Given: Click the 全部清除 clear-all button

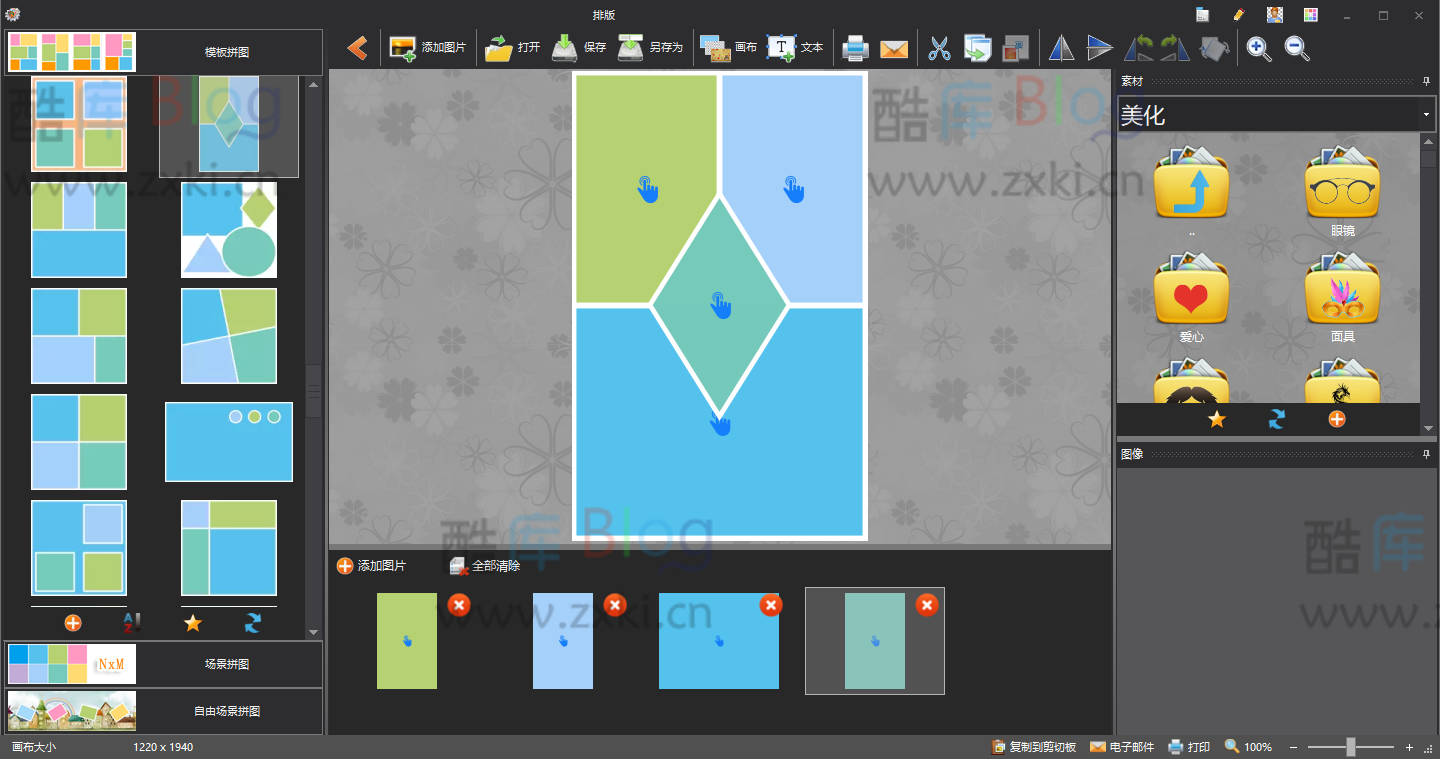Looking at the screenshot, I should (483, 565).
